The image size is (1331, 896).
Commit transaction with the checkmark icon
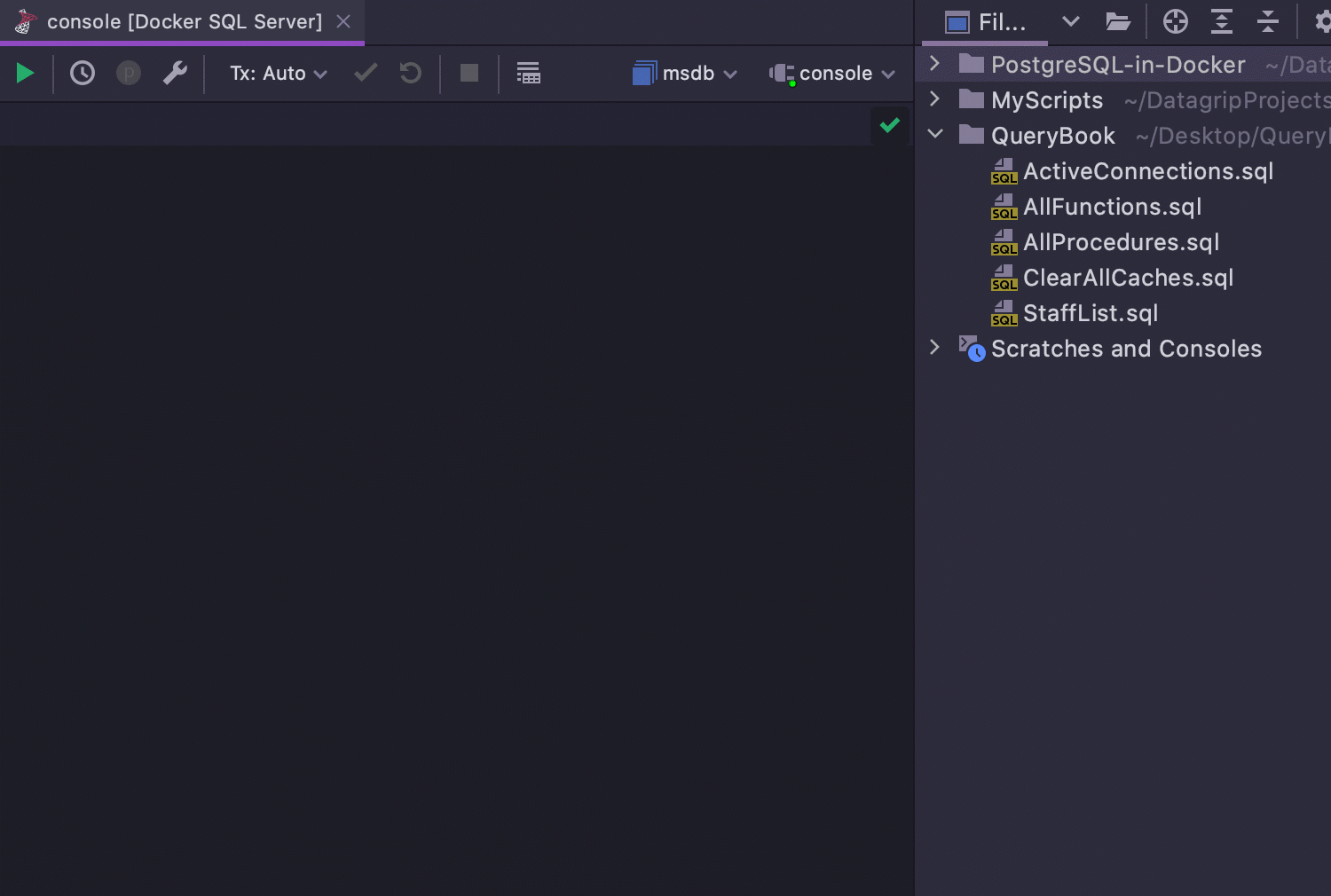[x=366, y=73]
